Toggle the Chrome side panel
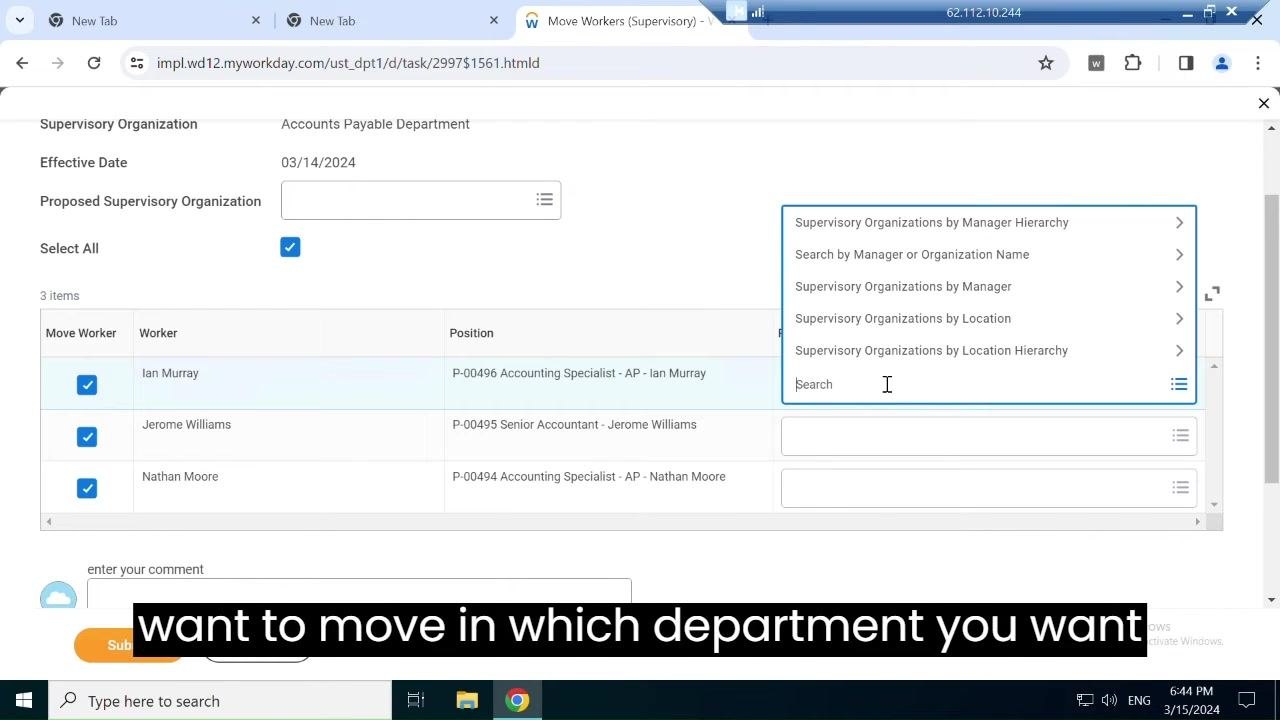The height and width of the screenshot is (720, 1280). click(1186, 63)
